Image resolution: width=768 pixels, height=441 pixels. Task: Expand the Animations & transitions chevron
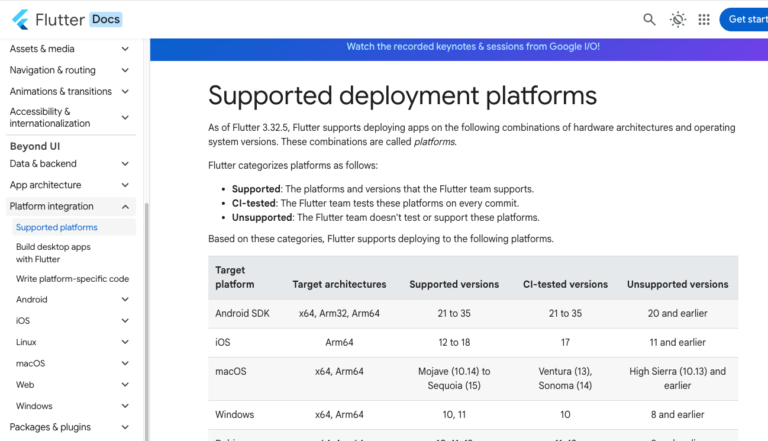point(125,91)
